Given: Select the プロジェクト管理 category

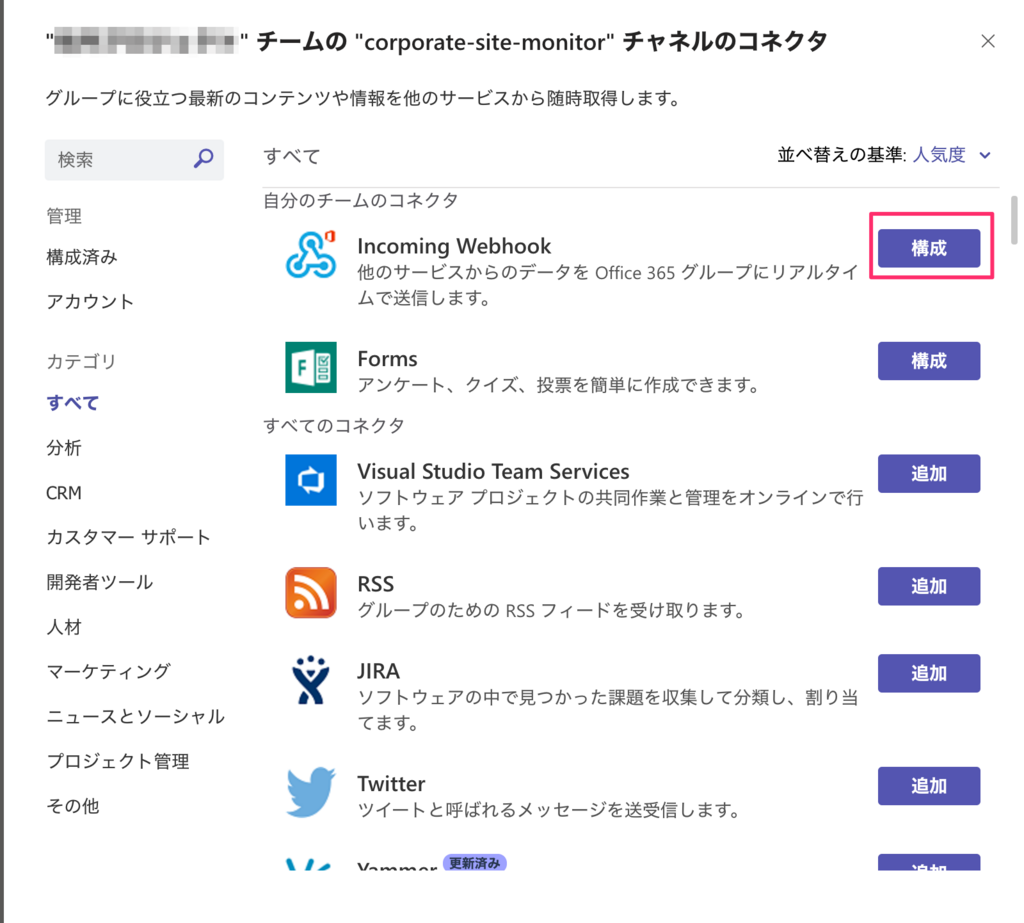Looking at the screenshot, I should coord(118,761).
